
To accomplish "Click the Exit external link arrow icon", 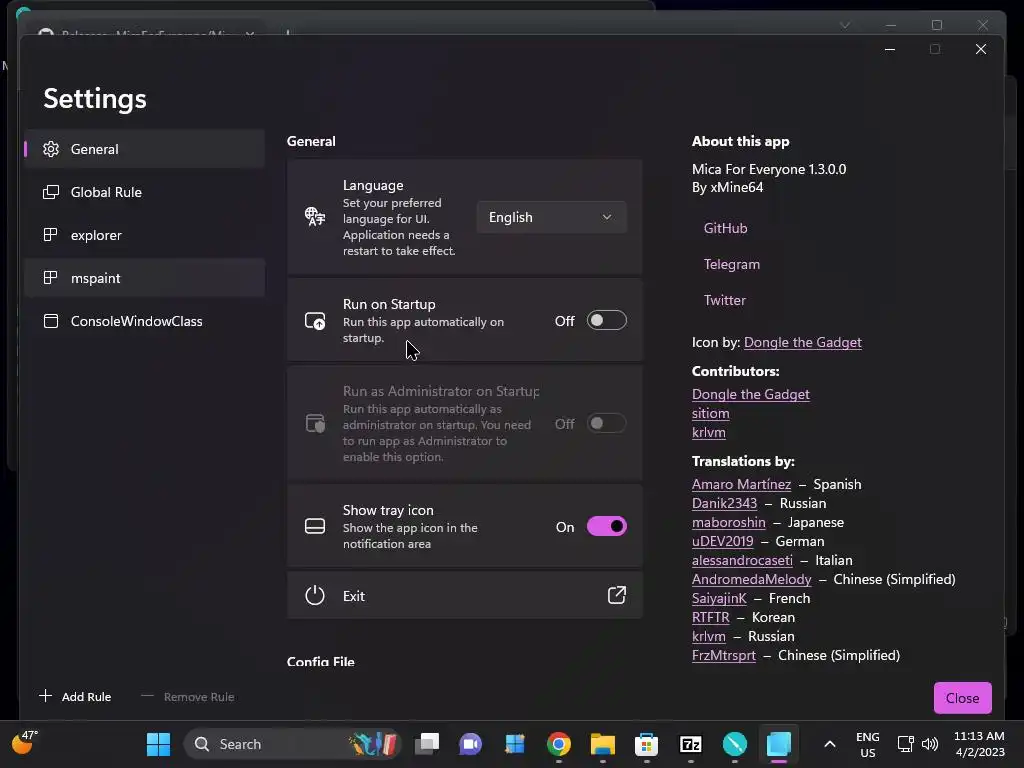I will (616, 595).
